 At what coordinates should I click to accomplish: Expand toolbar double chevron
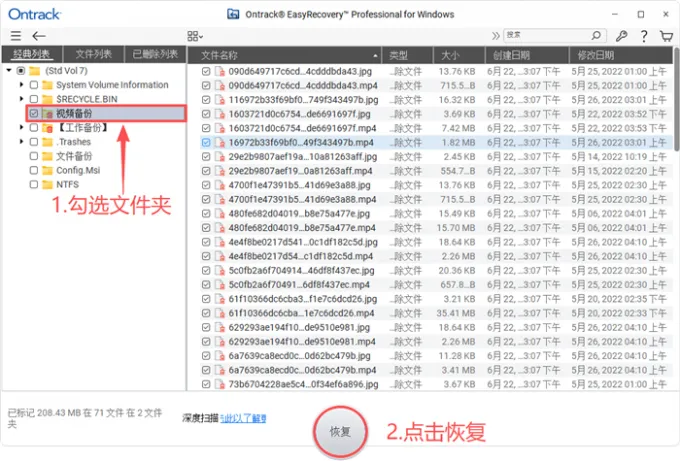point(495,36)
